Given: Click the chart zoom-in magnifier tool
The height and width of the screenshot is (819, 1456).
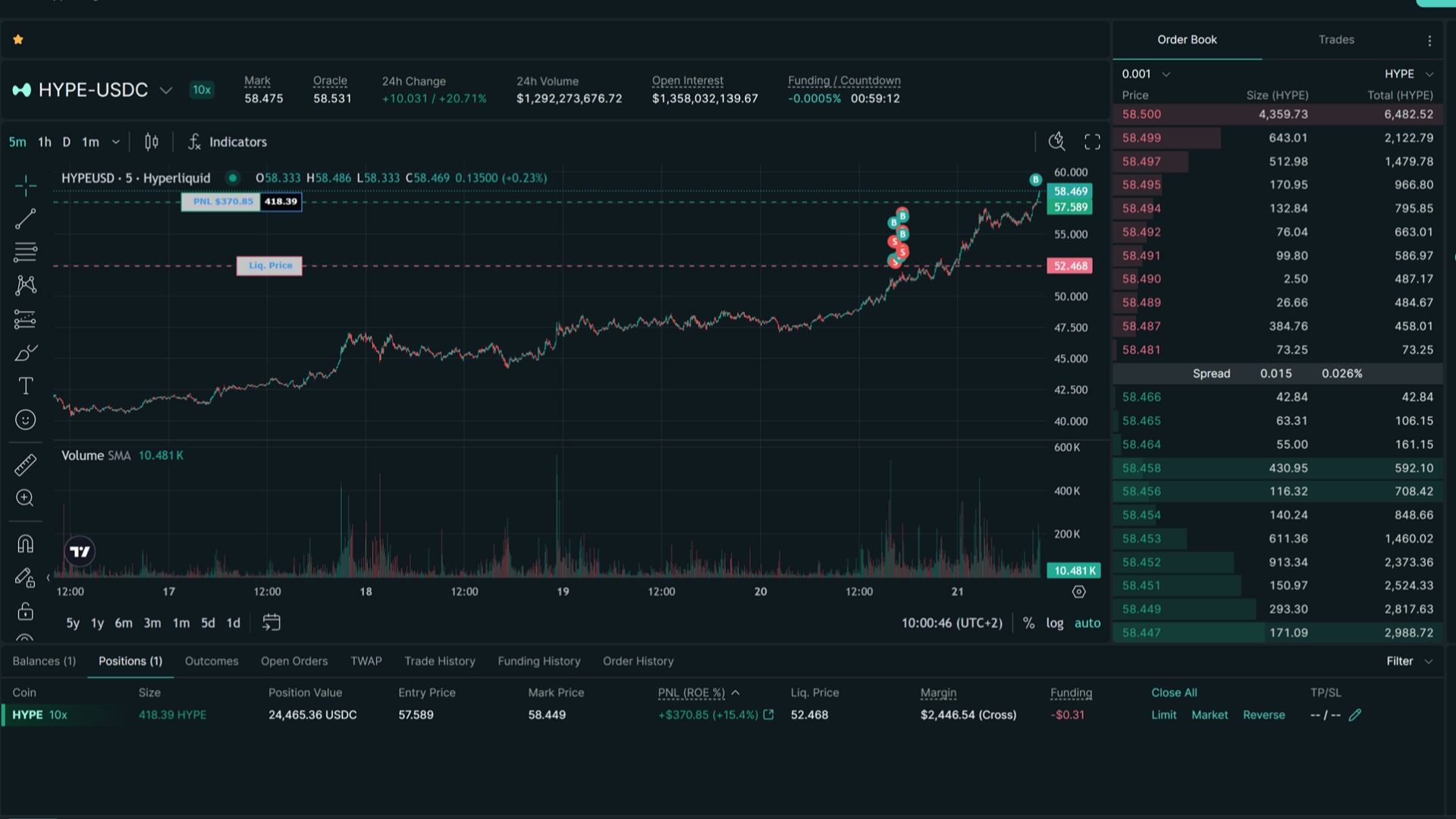Looking at the screenshot, I should point(25,498).
